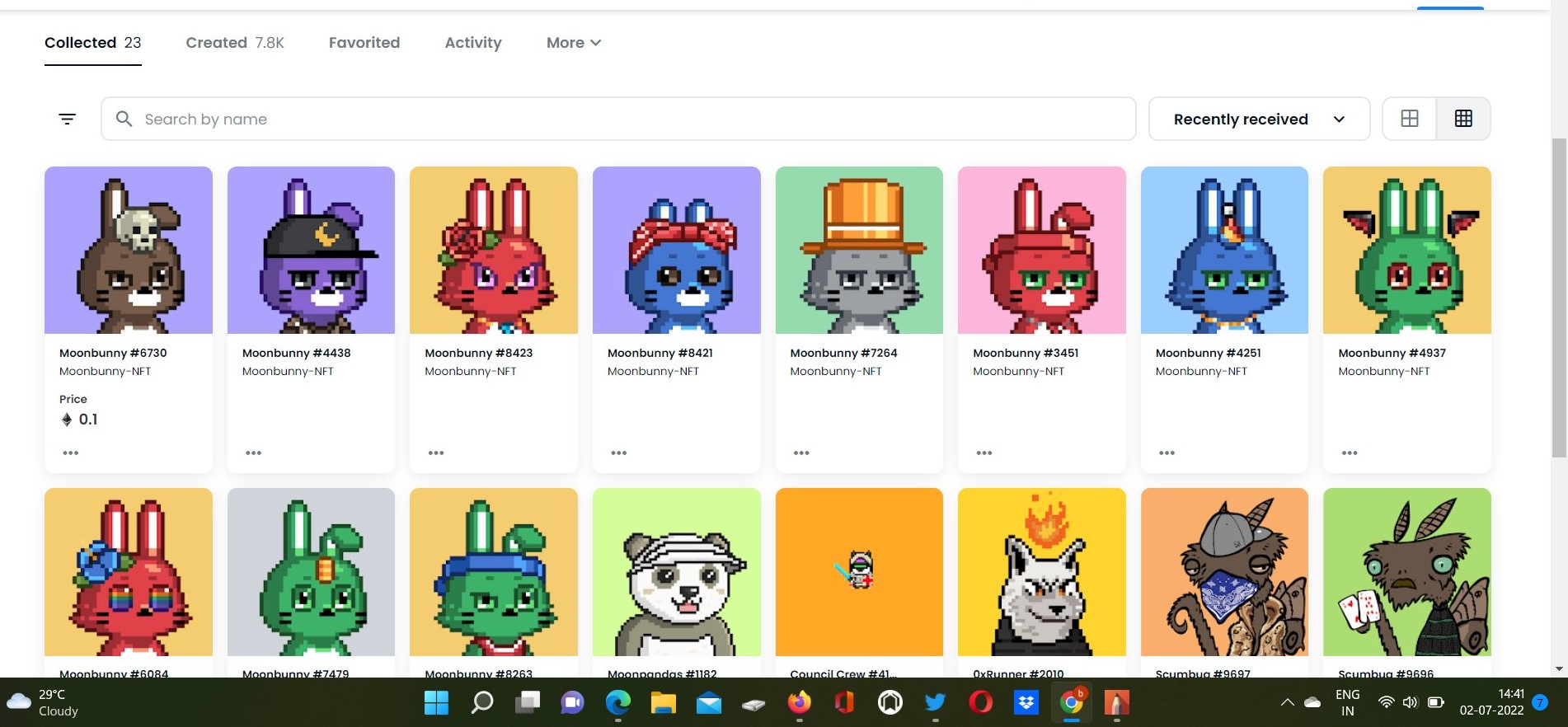Select the Collected tab
The width and height of the screenshot is (1568, 727).
coord(92,43)
